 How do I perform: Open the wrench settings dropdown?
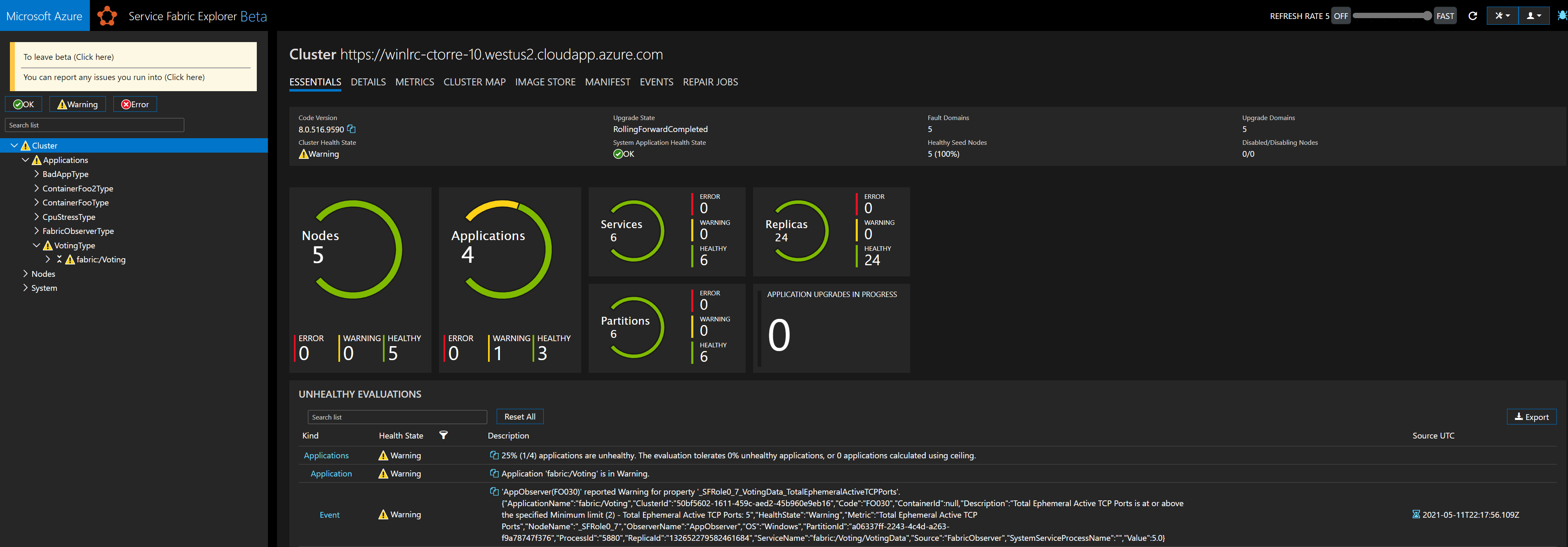point(1502,16)
